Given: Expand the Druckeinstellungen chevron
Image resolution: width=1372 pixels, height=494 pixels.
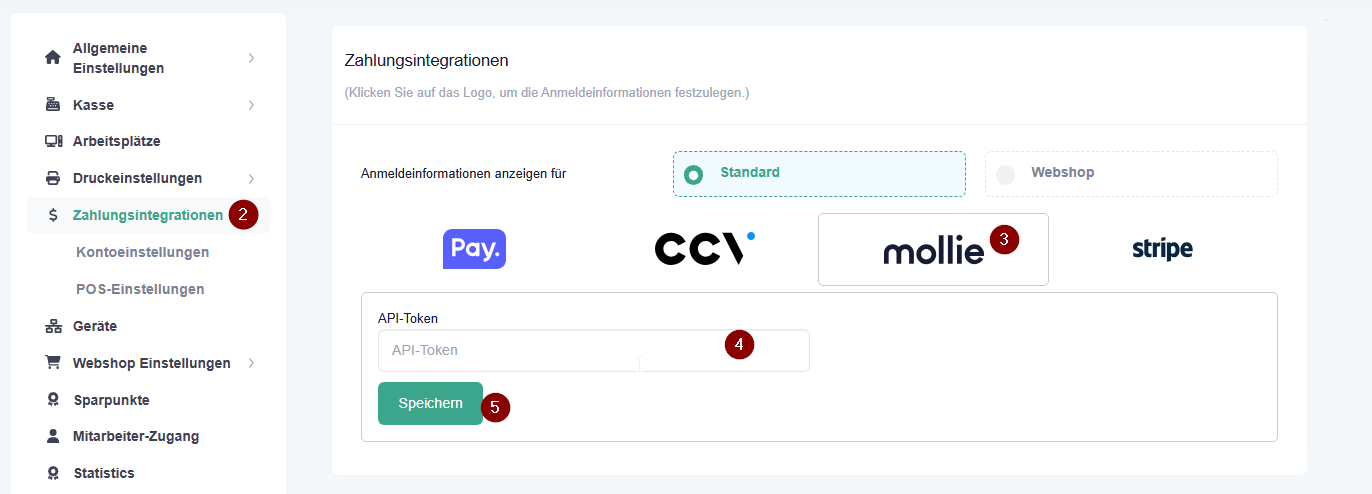Looking at the screenshot, I should point(251,178).
